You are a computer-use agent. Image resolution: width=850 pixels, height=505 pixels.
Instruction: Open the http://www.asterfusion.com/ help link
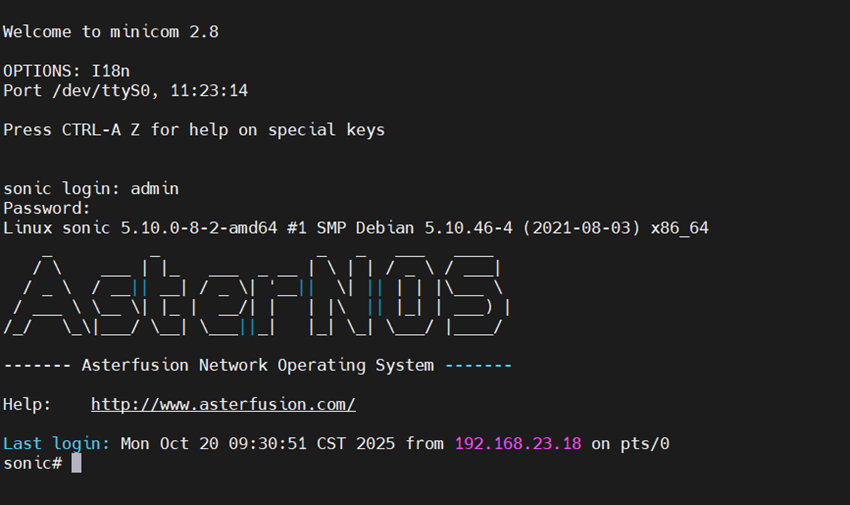point(223,405)
